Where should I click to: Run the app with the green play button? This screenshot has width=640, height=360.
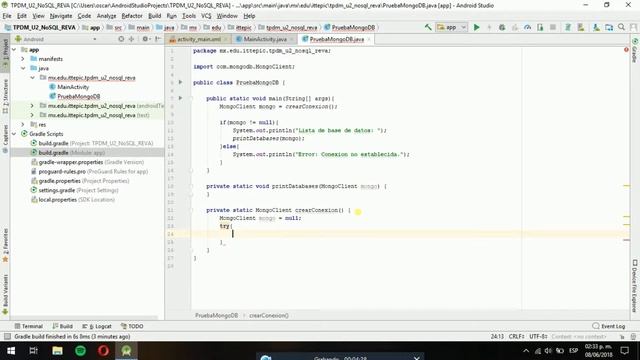476,27
